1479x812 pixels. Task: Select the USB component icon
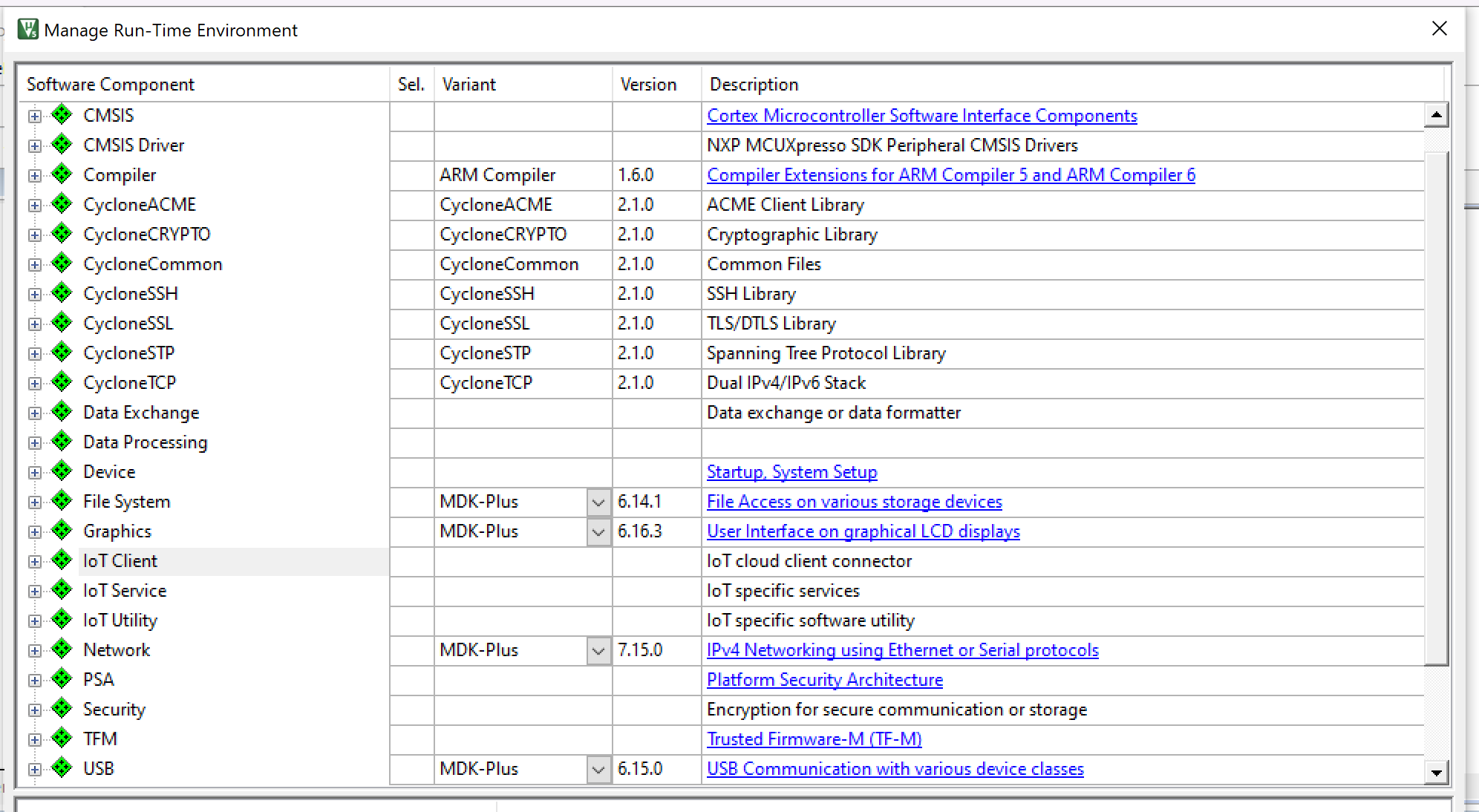click(61, 768)
